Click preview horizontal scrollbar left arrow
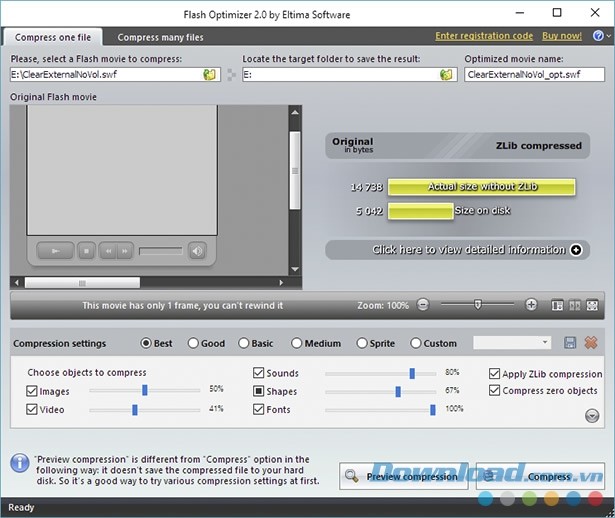The width and height of the screenshot is (615, 518). pos(16,283)
